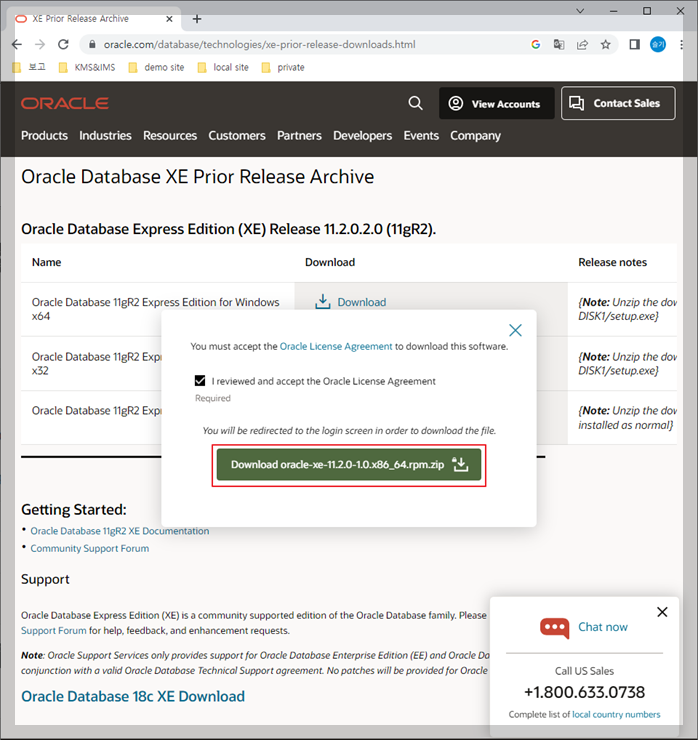Go back to the previous page

(17, 44)
